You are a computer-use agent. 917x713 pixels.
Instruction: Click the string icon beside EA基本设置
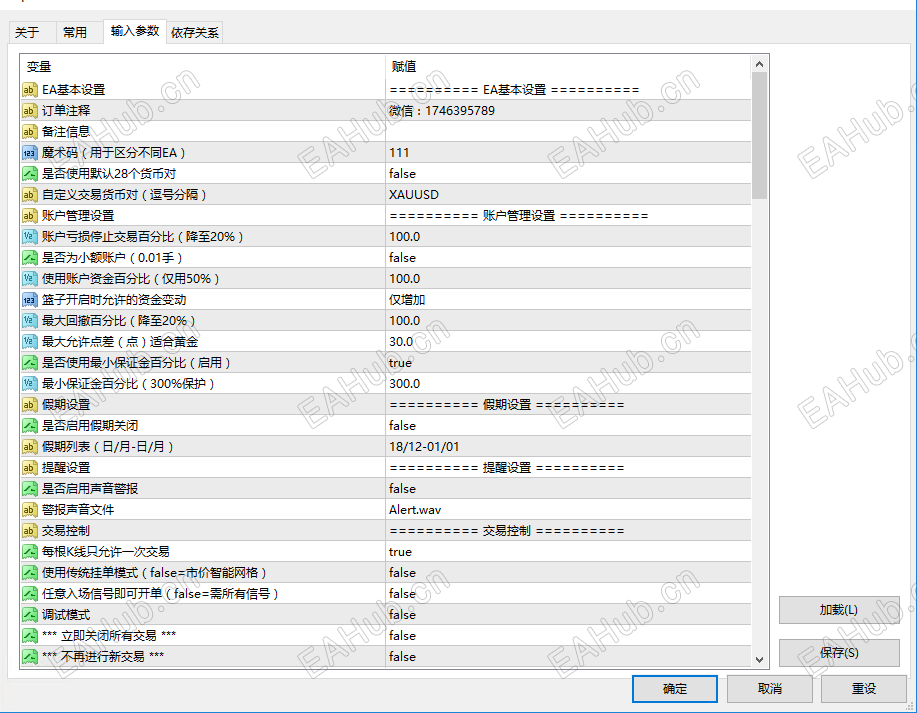pyautogui.click(x=29, y=89)
